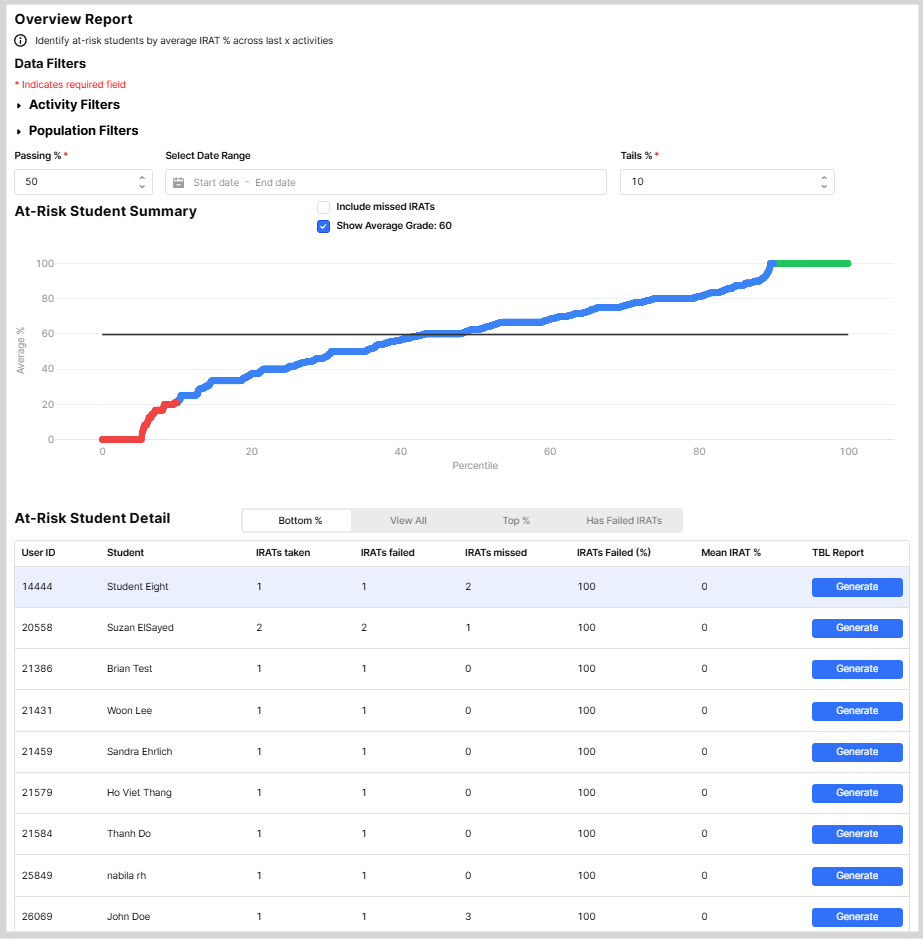Click the Student column header

(x=125, y=553)
